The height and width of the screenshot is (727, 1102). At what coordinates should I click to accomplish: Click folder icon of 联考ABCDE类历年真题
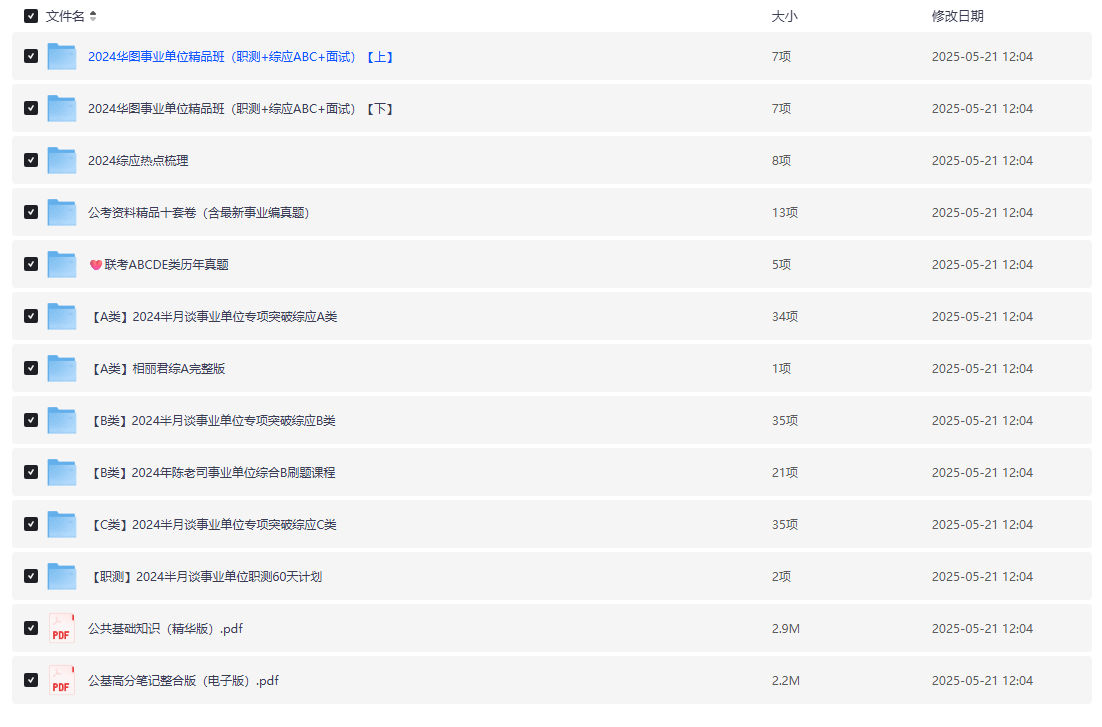pyautogui.click(x=62, y=264)
